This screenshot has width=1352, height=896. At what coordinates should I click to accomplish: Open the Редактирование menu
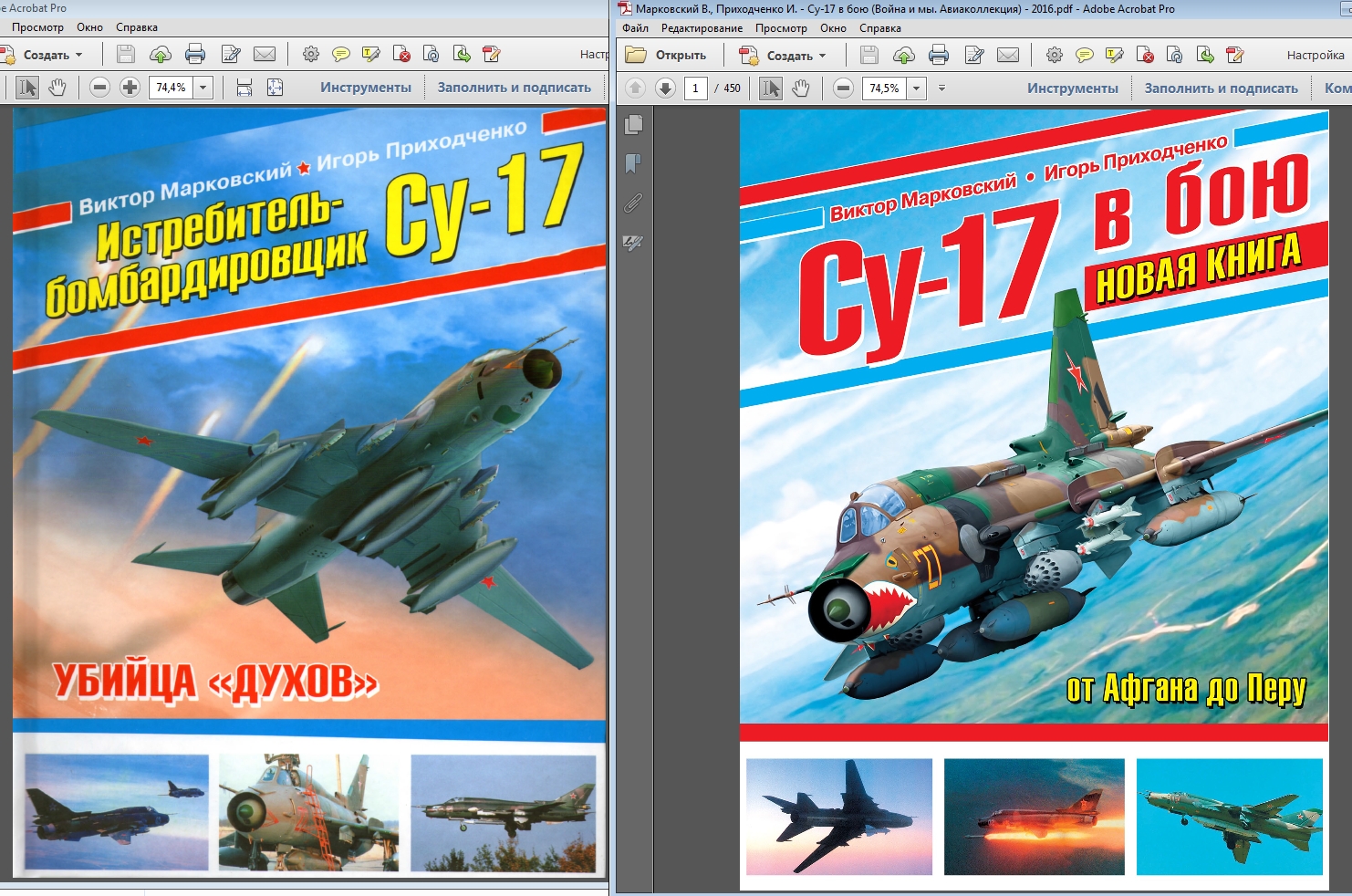click(702, 28)
